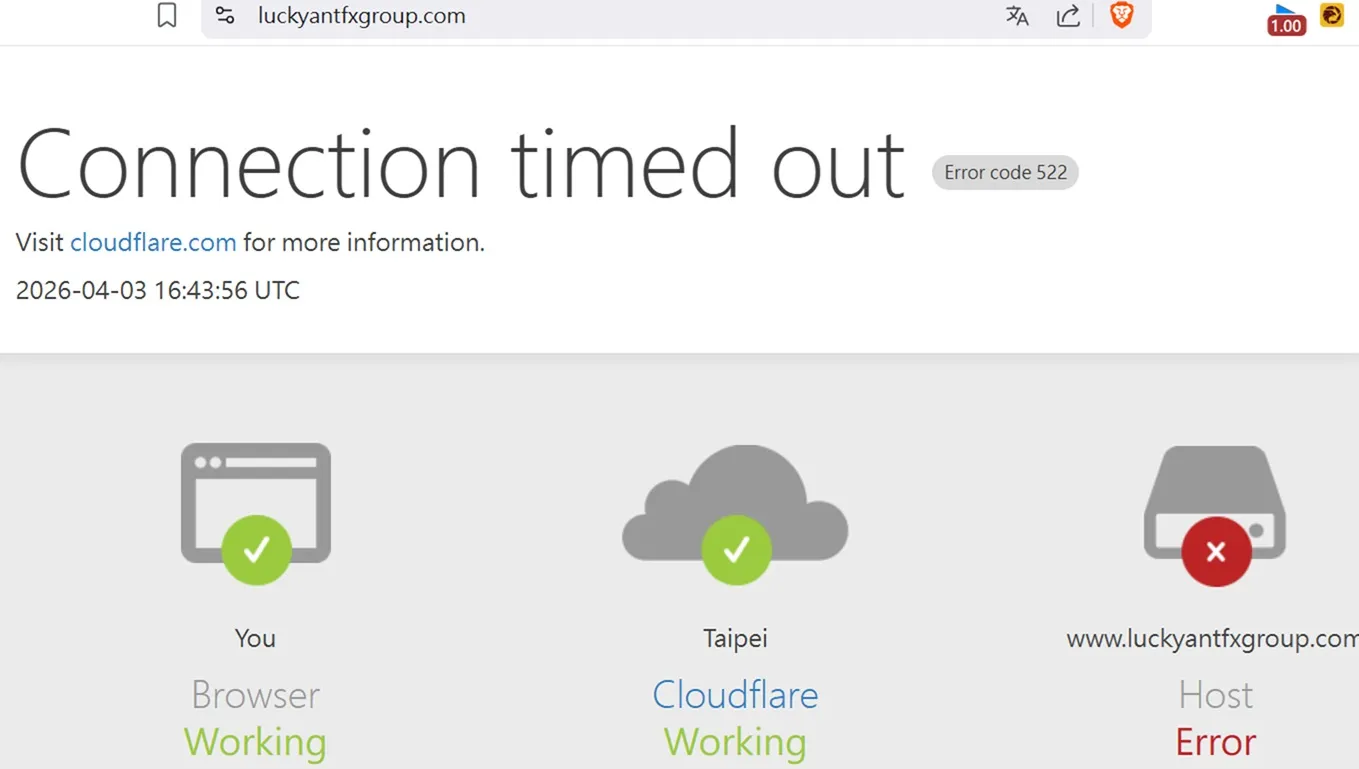1359x769 pixels.
Task: Click the server icon with the red X
Action: (x=1215, y=515)
